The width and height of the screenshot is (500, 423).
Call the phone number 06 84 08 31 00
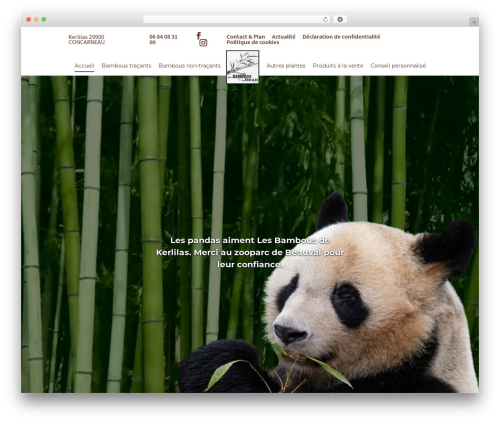click(163, 40)
